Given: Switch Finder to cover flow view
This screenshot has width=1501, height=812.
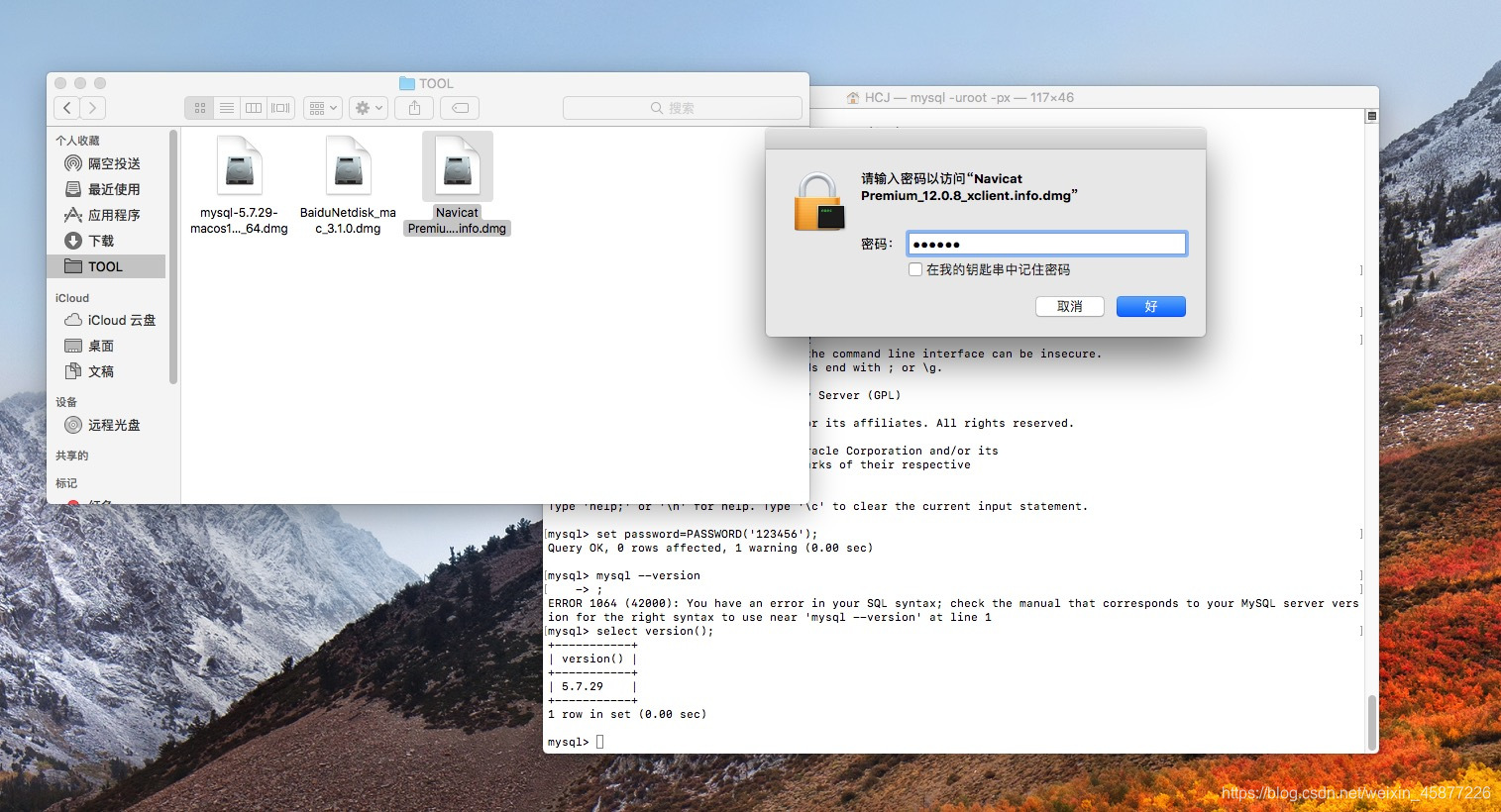Looking at the screenshot, I should (x=281, y=108).
